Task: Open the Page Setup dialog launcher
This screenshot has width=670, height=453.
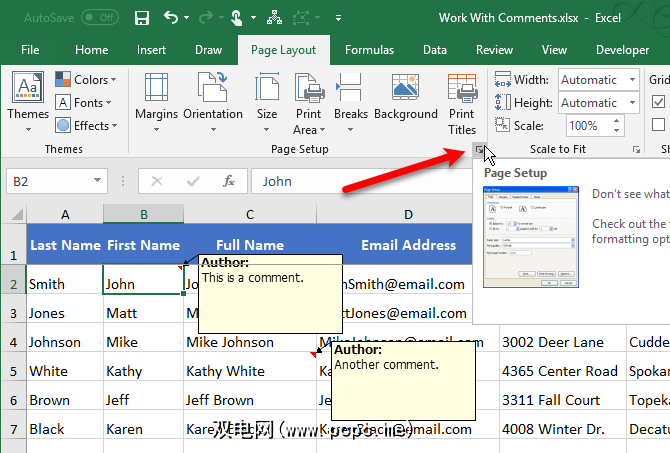Action: coord(481,150)
